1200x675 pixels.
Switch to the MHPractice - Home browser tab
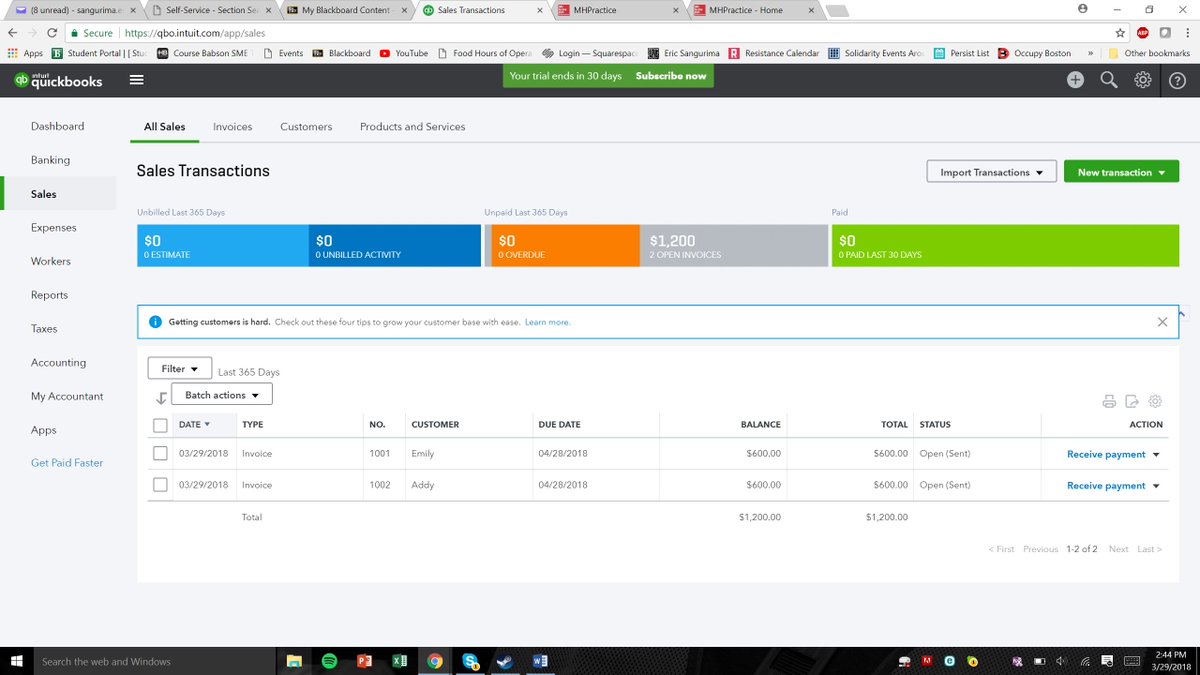point(756,10)
